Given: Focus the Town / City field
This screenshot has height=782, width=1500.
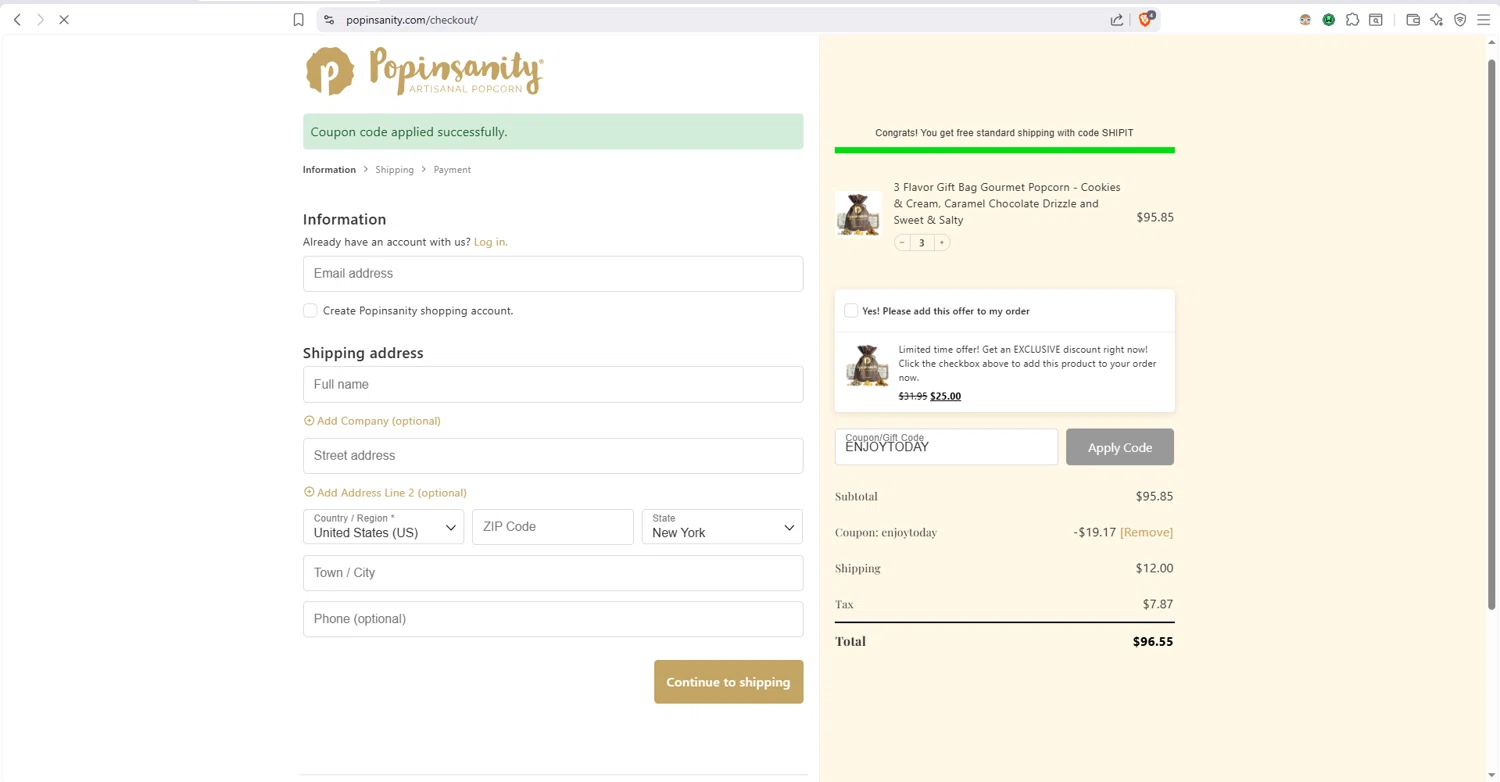Looking at the screenshot, I should (x=553, y=573).
